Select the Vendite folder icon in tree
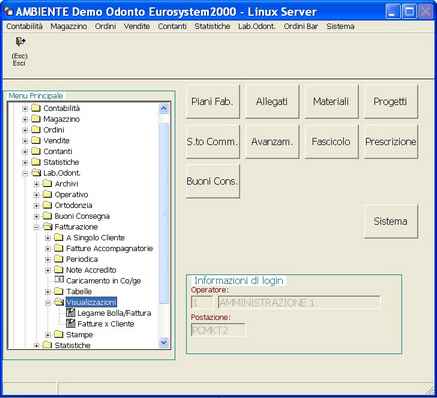The width and height of the screenshot is (437, 398). (x=35, y=140)
